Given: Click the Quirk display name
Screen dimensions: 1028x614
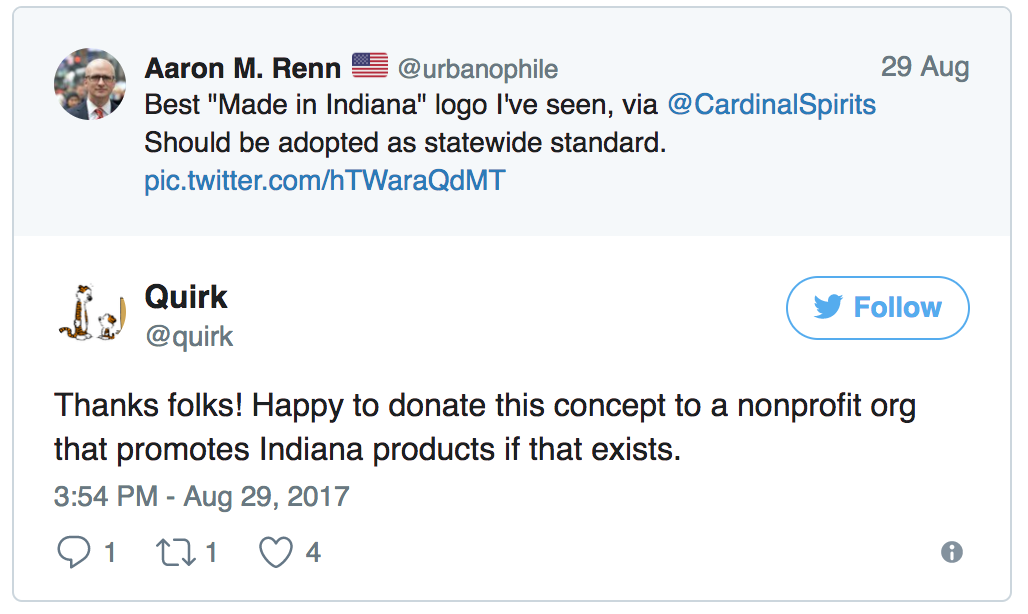Looking at the screenshot, I should [186, 296].
